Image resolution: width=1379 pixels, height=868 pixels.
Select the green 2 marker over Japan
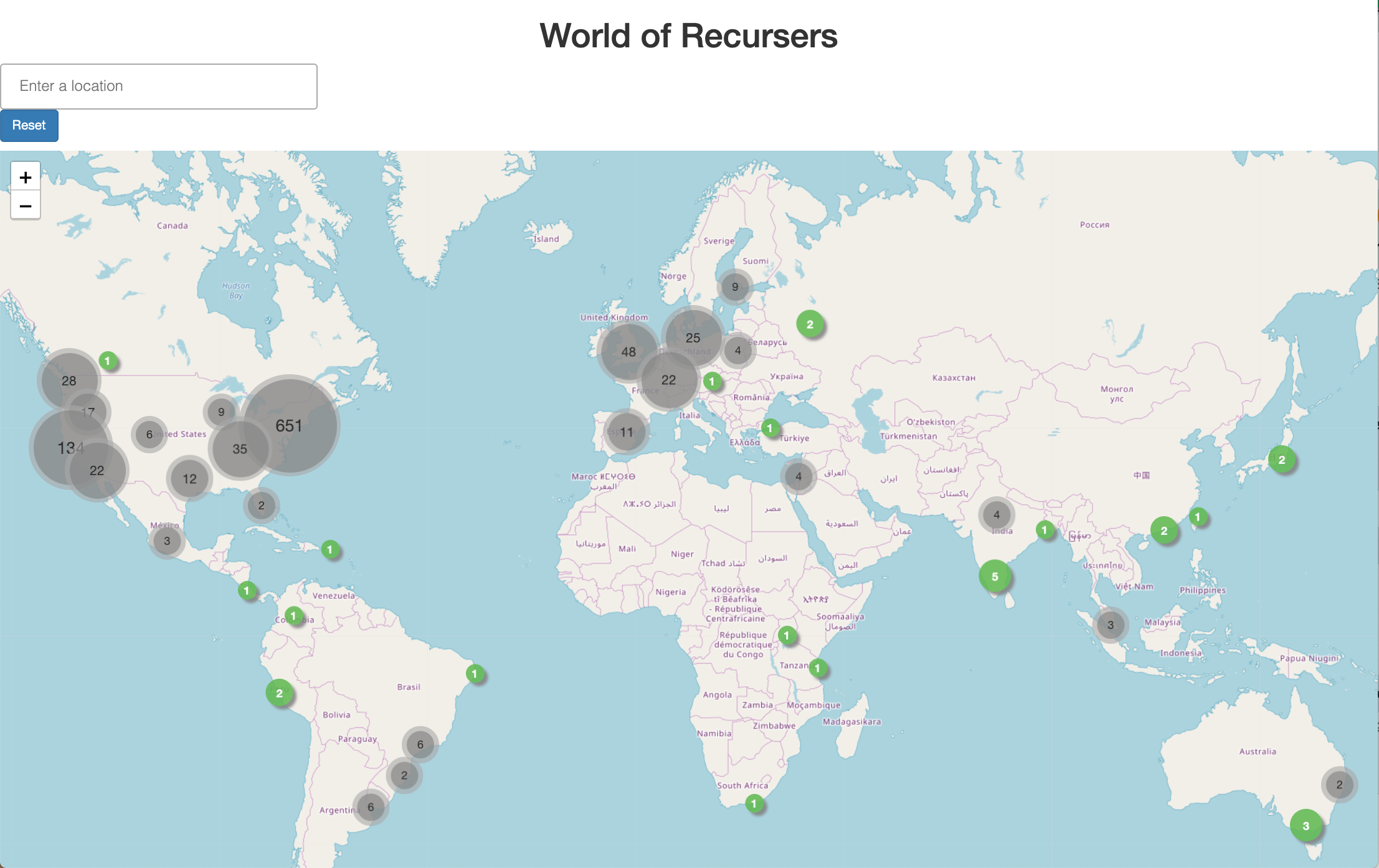tap(1282, 460)
